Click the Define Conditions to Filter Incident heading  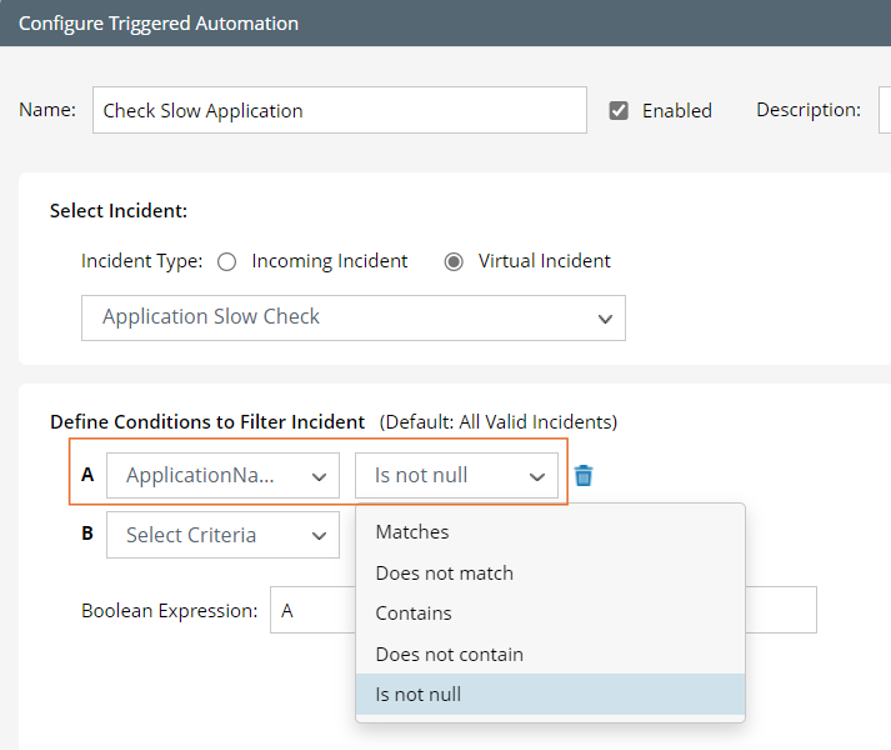(x=207, y=422)
